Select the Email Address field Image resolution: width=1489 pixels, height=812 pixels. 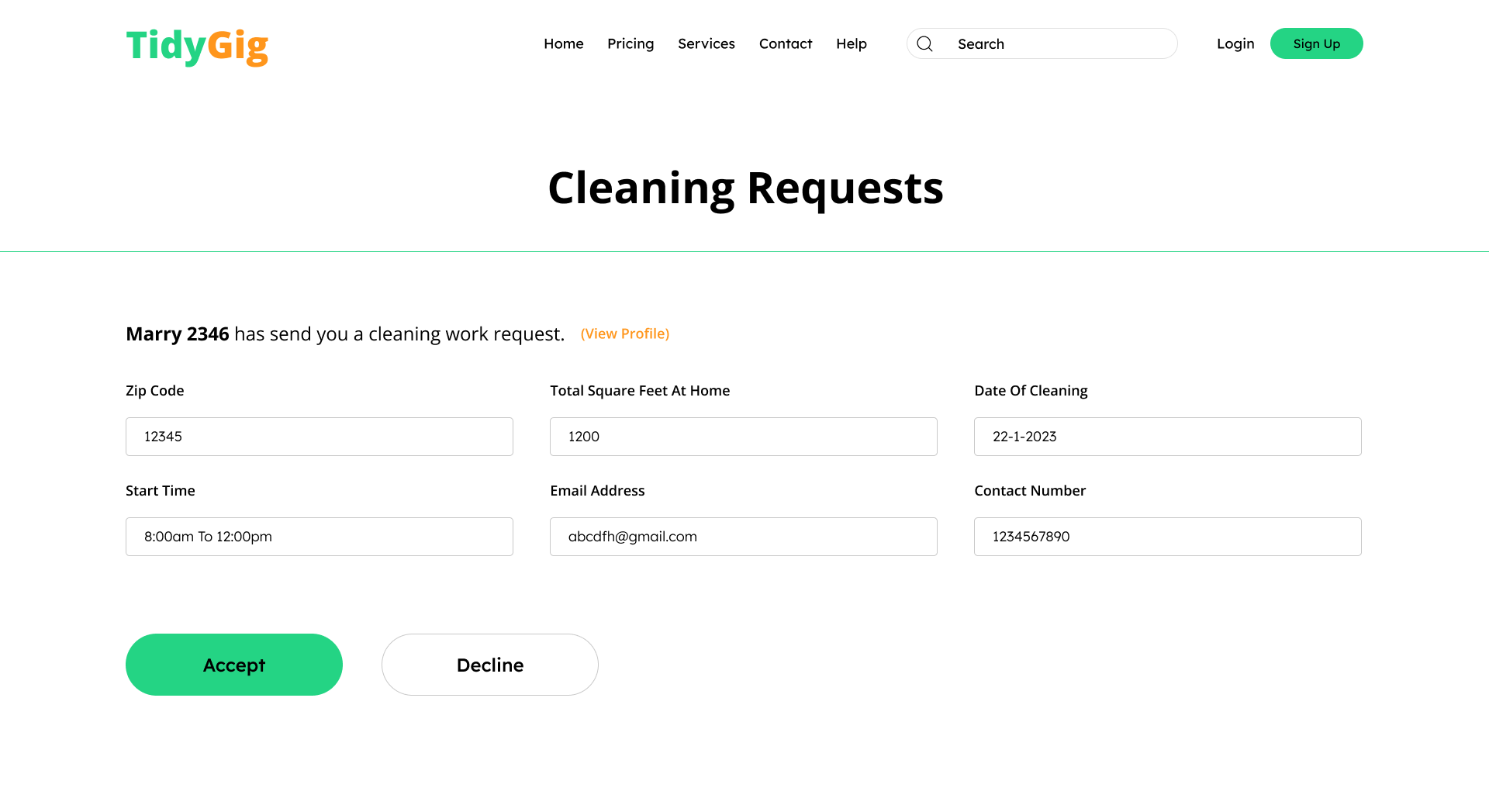pos(743,537)
